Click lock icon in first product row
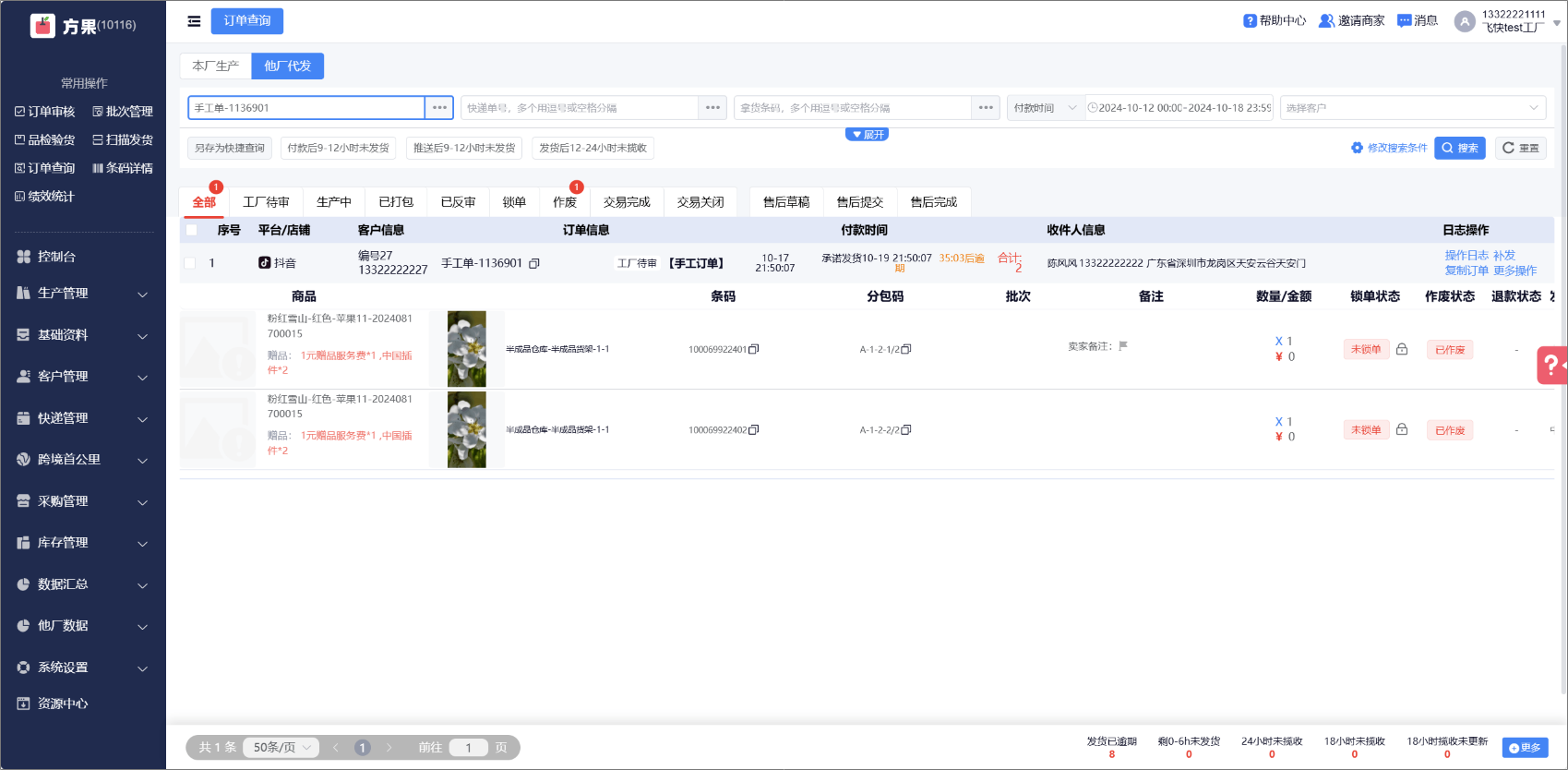This screenshot has width=1568, height=770. [x=1402, y=349]
